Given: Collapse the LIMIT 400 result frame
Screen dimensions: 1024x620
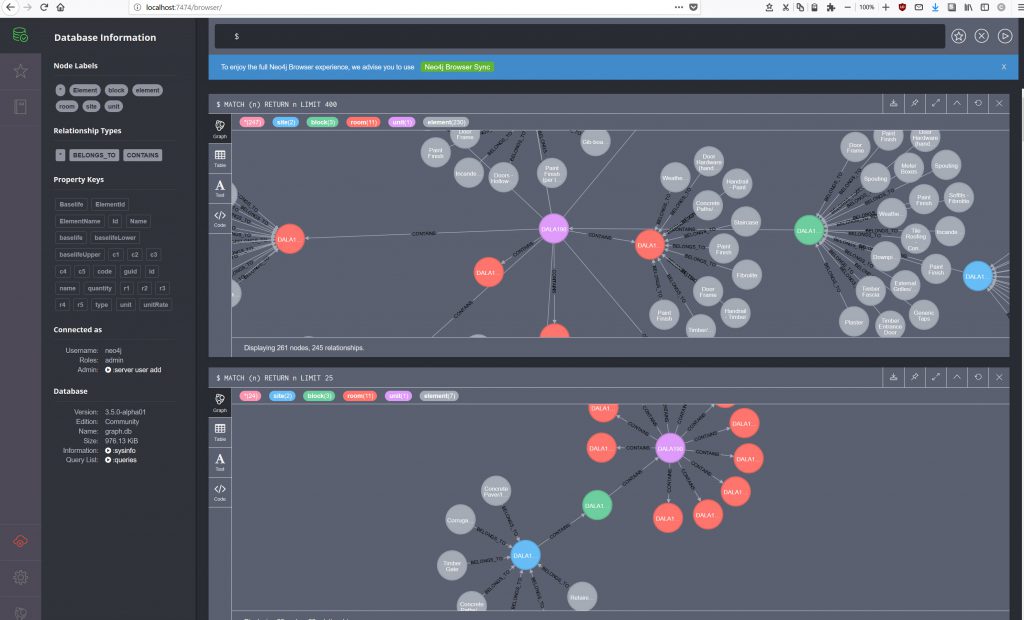Looking at the screenshot, I should 957,103.
